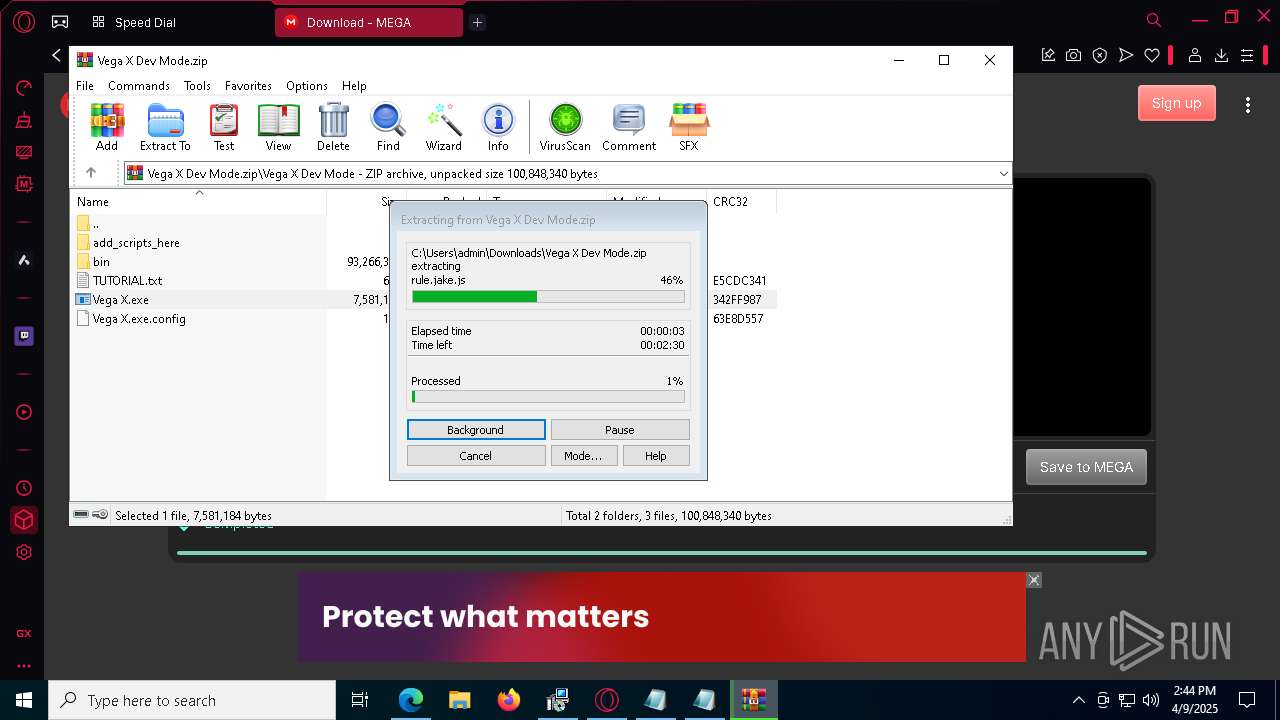
Task: Go up one folder level arrow
Action: (x=91, y=173)
